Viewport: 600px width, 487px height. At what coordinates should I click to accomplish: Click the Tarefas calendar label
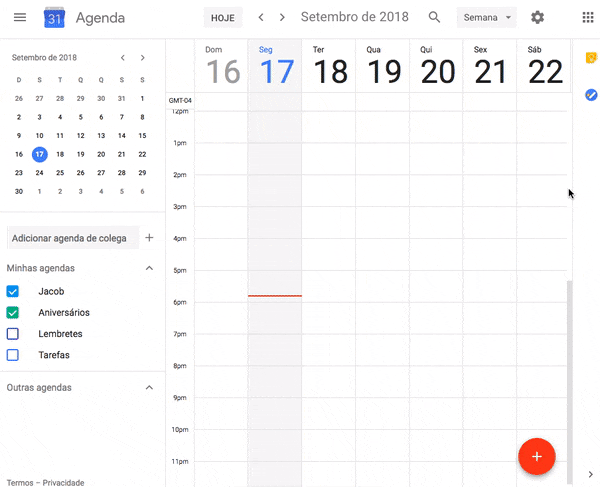click(x=54, y=355)
